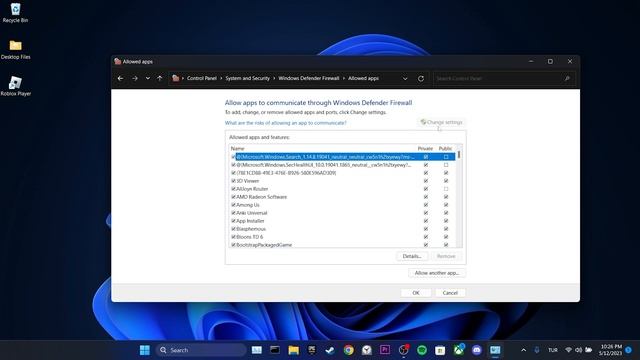Toggle Private checkbox for App Installer
640x360 pixels.
click(x=426, y=221)
